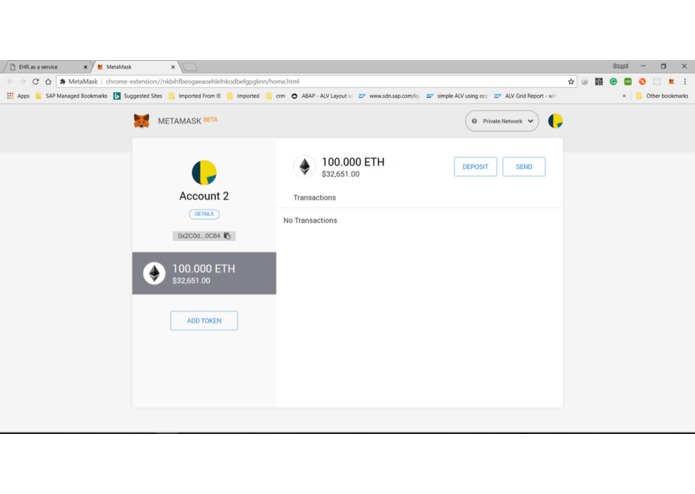
Task: Click the Account 2 avatar identicon
Action: tap(204, 172)
